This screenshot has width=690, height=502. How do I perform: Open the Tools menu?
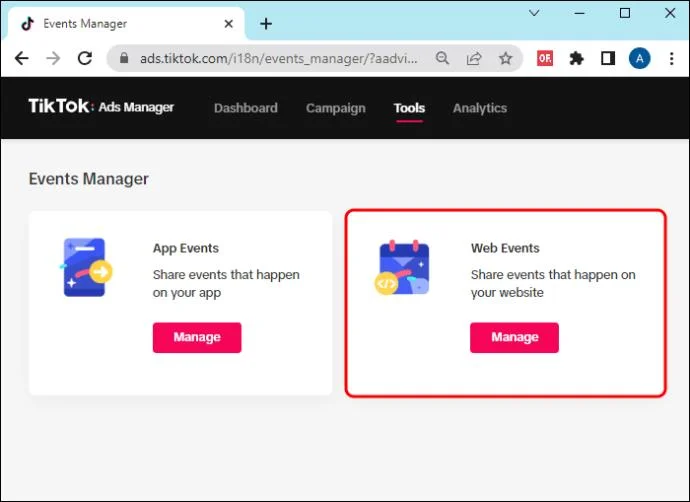(x=409, y=108)
